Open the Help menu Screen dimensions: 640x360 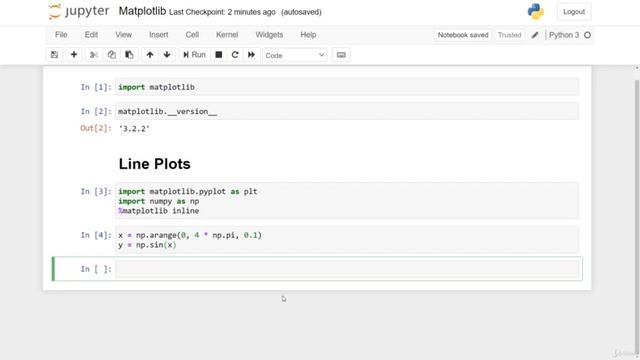pos(308,35)
